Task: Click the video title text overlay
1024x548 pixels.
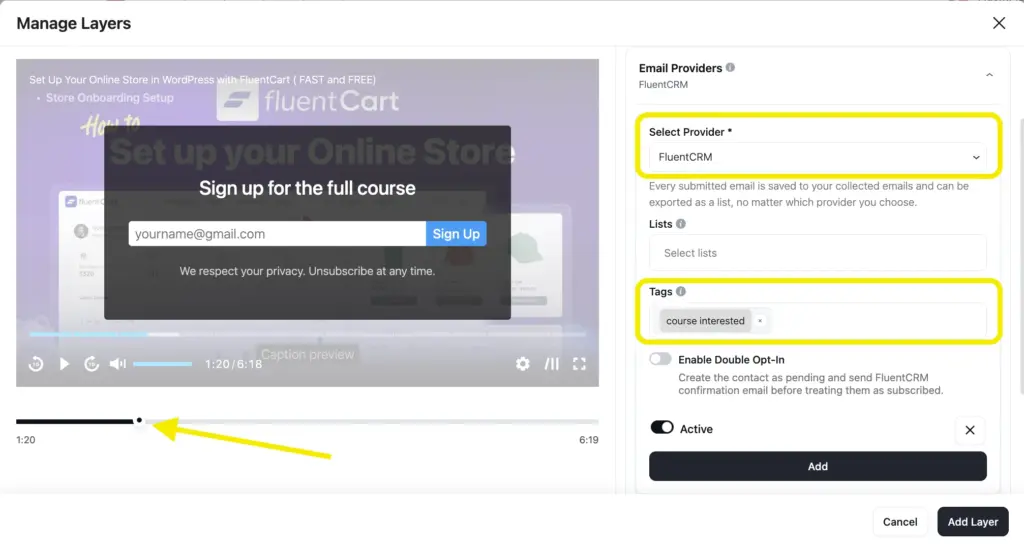Action: point(202,80)
